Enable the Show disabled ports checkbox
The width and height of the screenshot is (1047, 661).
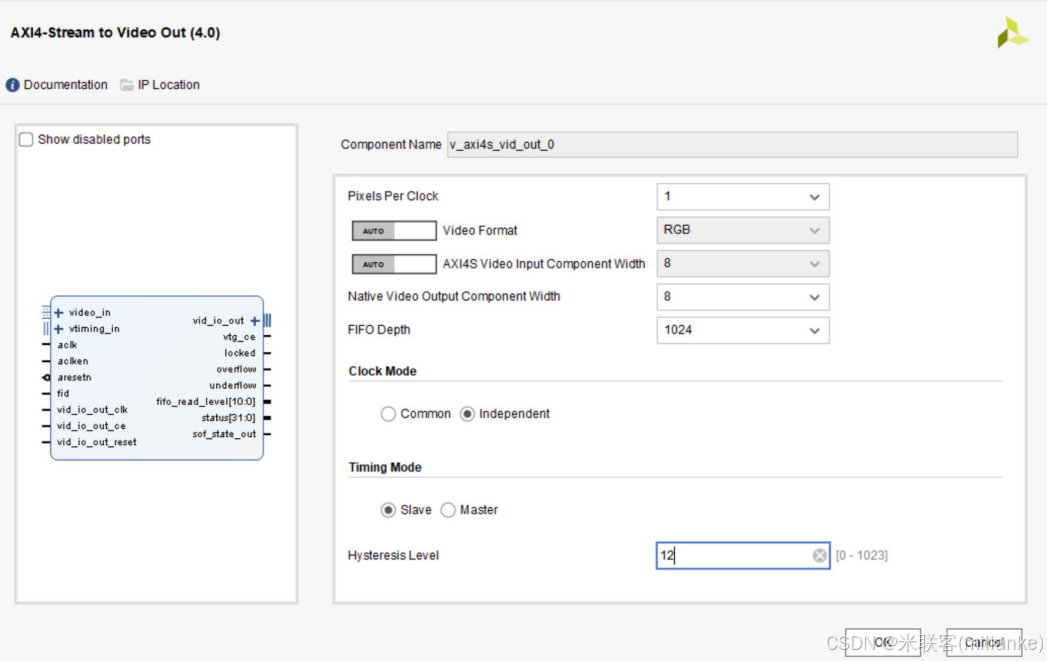[25, 139]
